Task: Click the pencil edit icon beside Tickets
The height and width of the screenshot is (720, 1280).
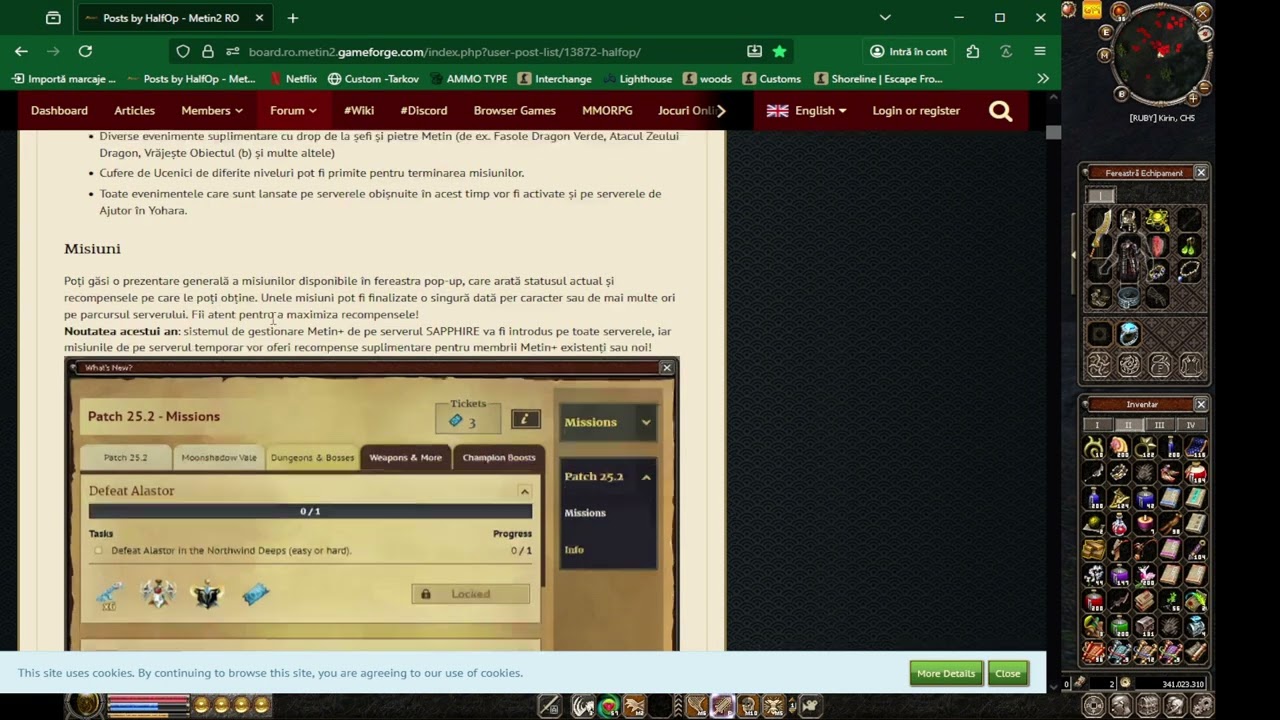Action: coord(525,420)
